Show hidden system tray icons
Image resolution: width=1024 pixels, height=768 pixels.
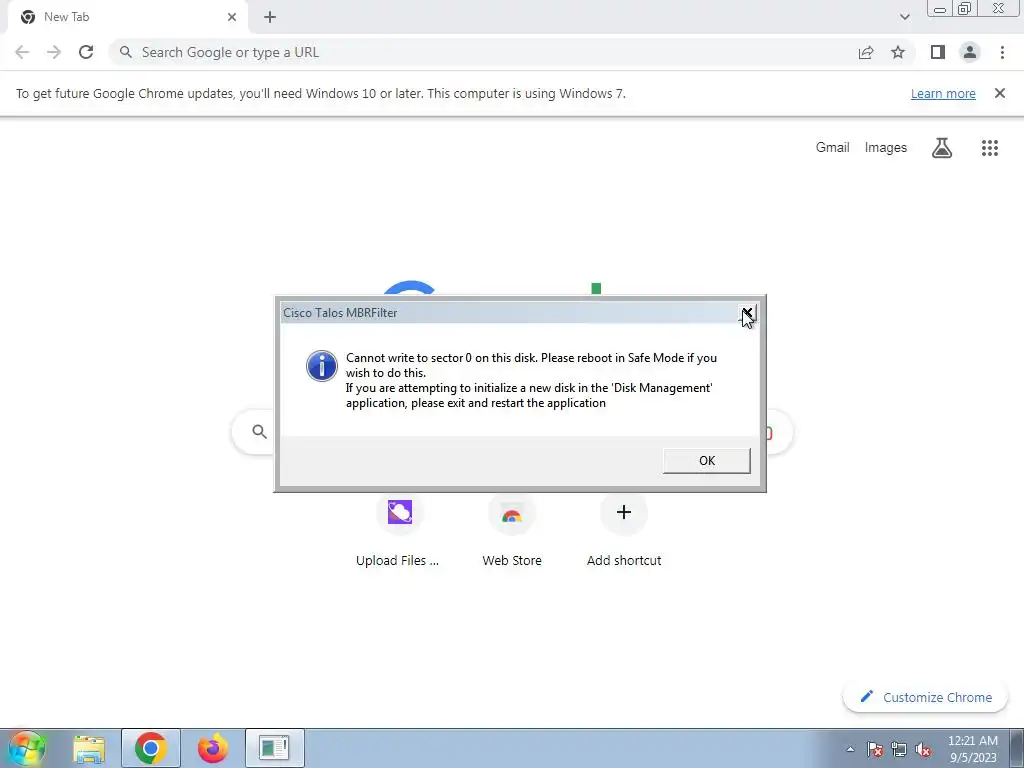850,749
